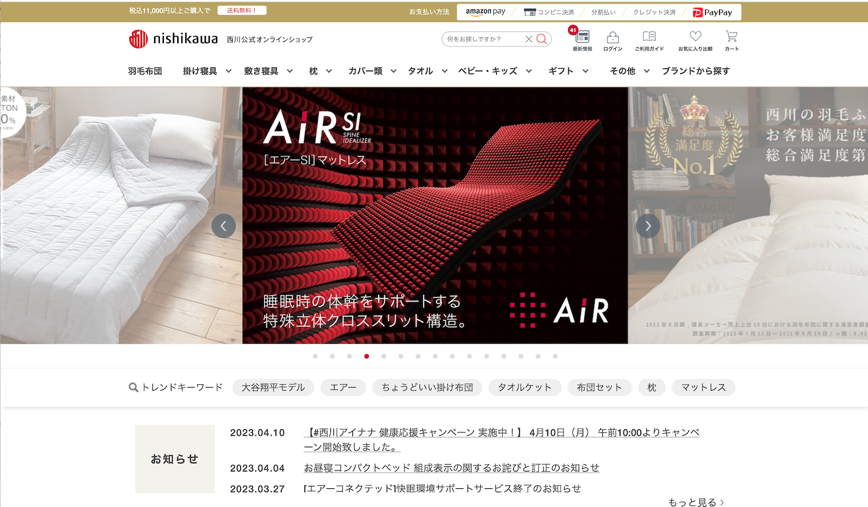Open the 最新情報 news calendar icon

point(582,37)
